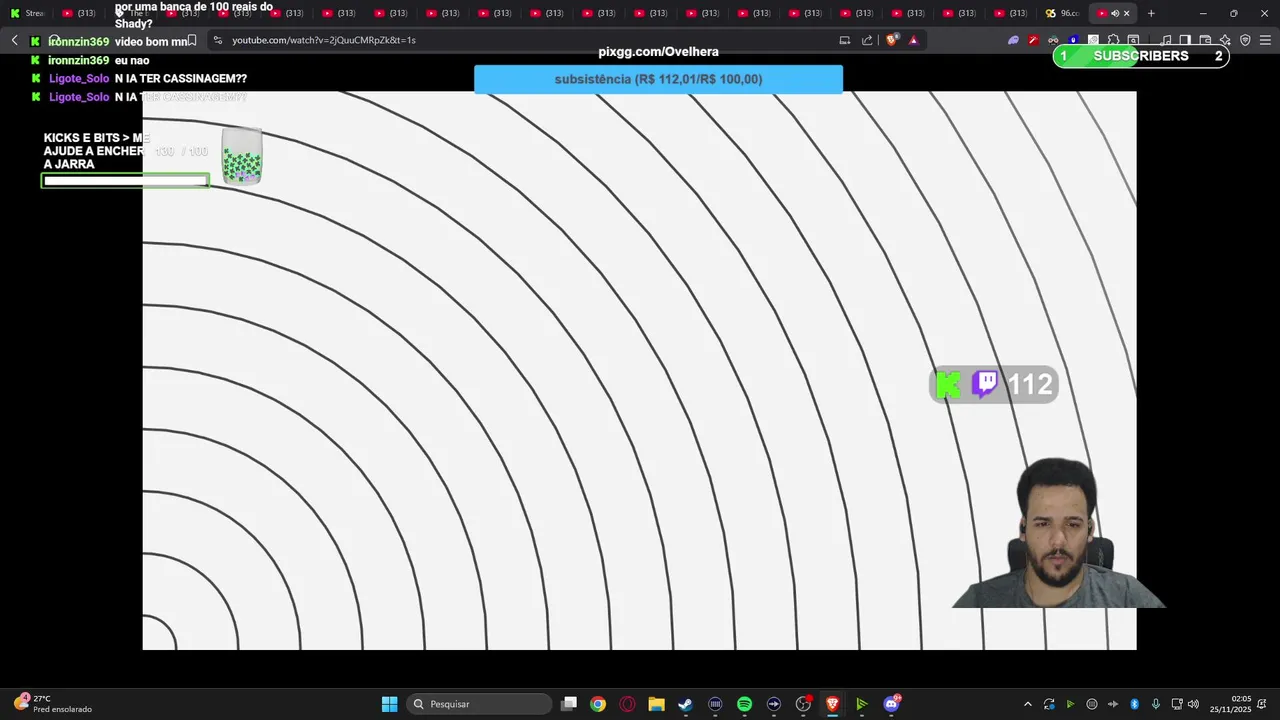1280x720 pixels.
Task: Click the green-filled jar image
Action: tap(241, 157)
